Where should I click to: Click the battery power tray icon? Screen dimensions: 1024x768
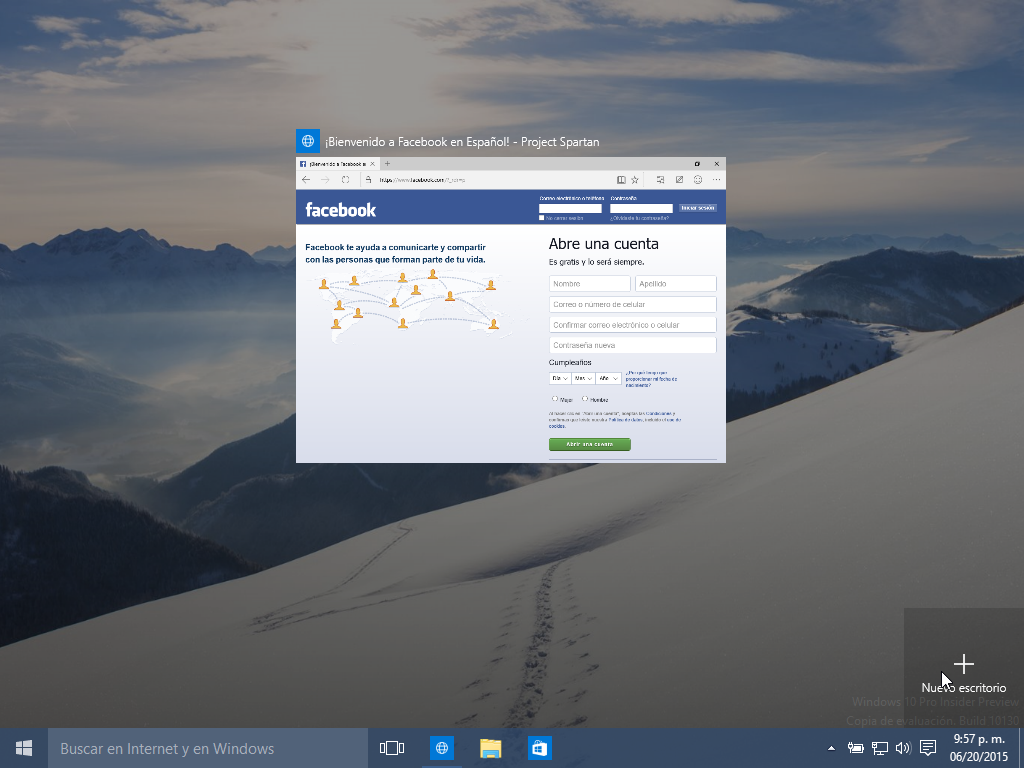tap(856, 748)
